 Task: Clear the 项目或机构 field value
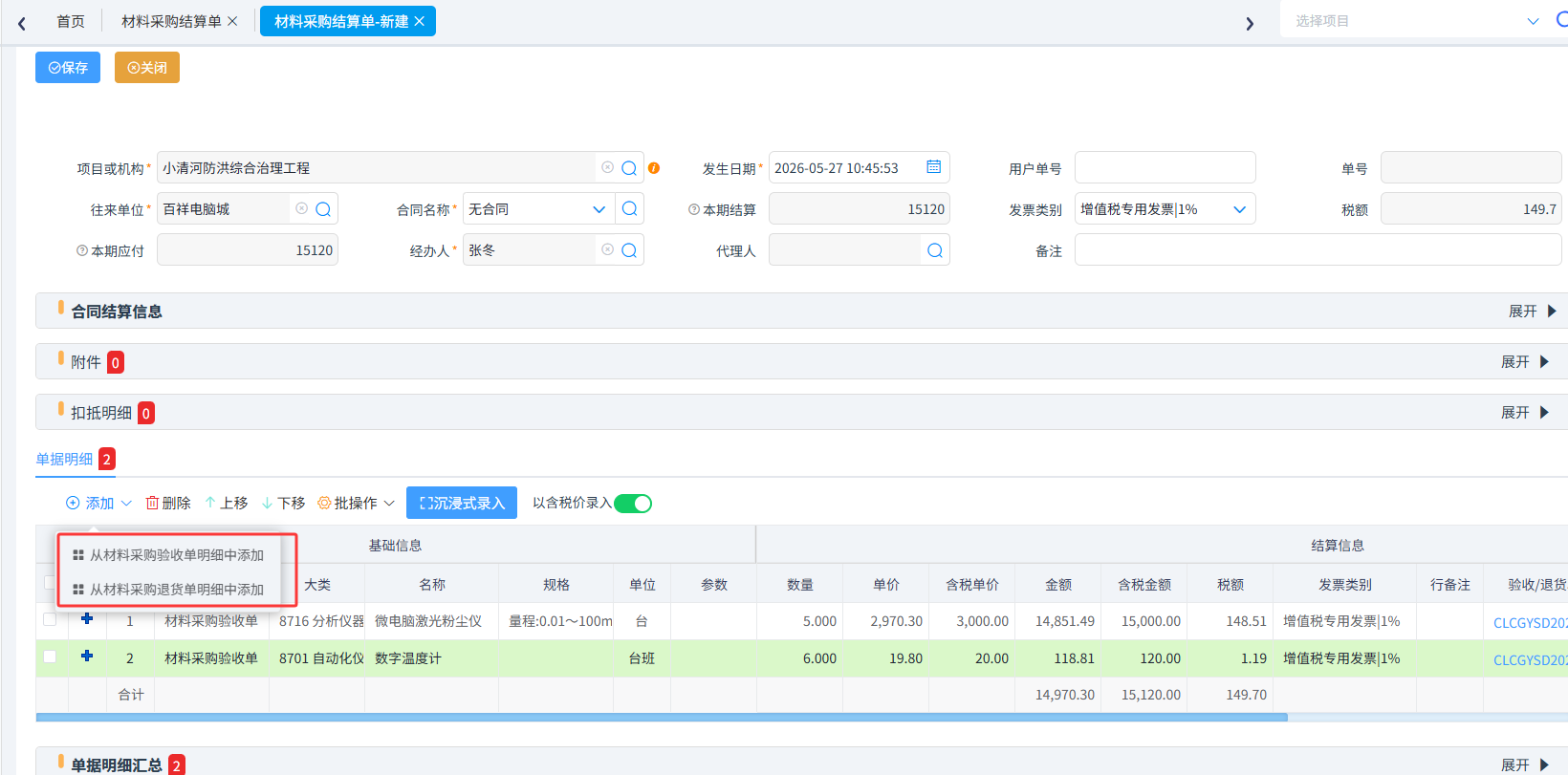coord(607,167)
